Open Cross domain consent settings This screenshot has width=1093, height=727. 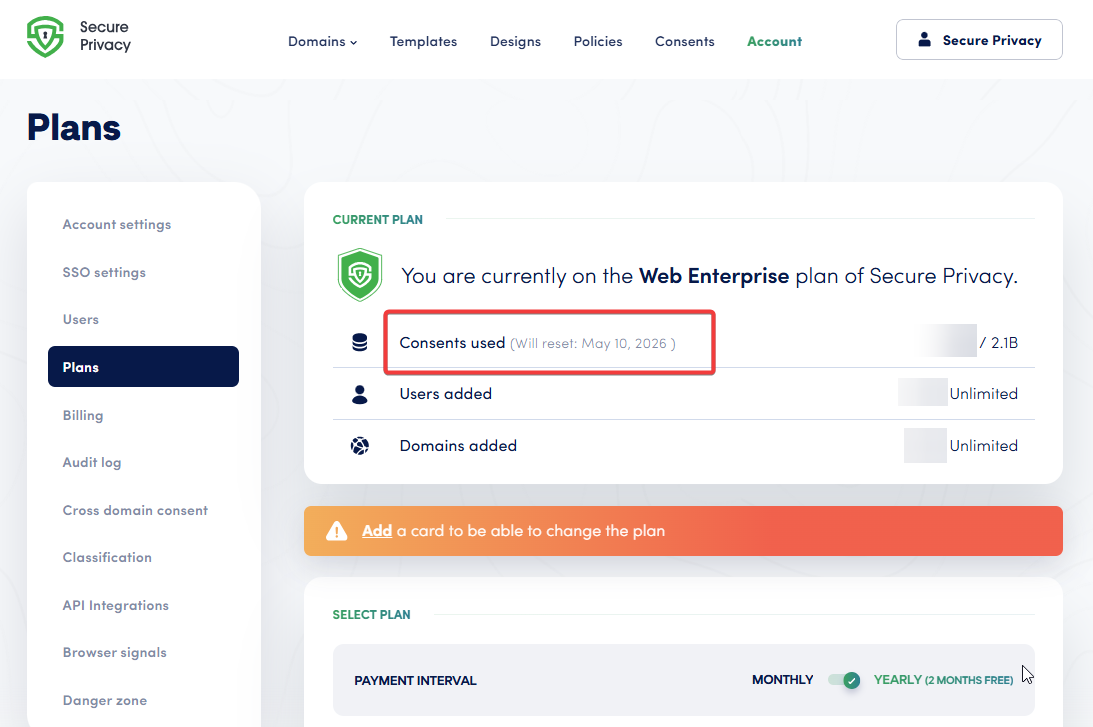135,510
